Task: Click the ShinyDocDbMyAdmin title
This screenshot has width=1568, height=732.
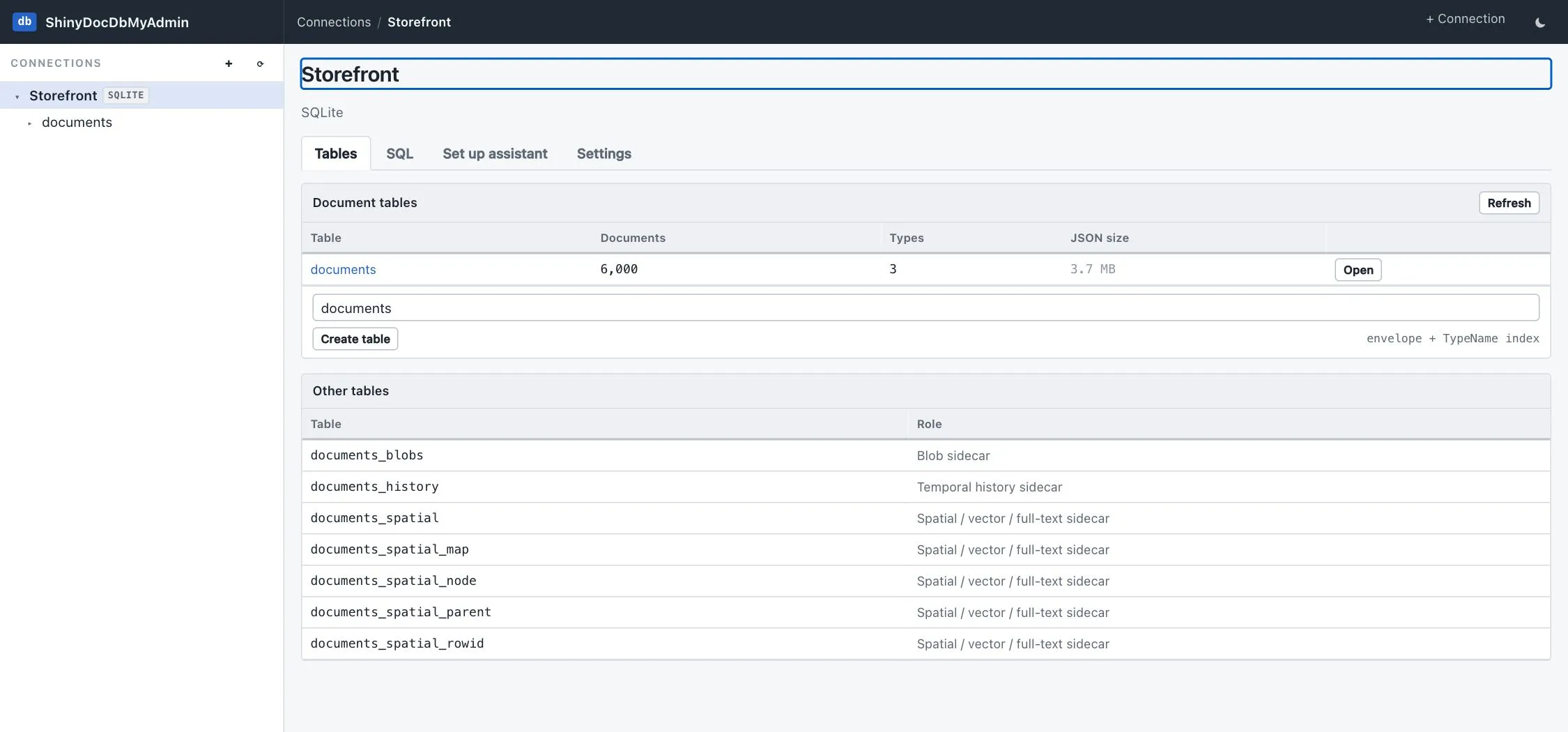Action: (x=117, y=22)
